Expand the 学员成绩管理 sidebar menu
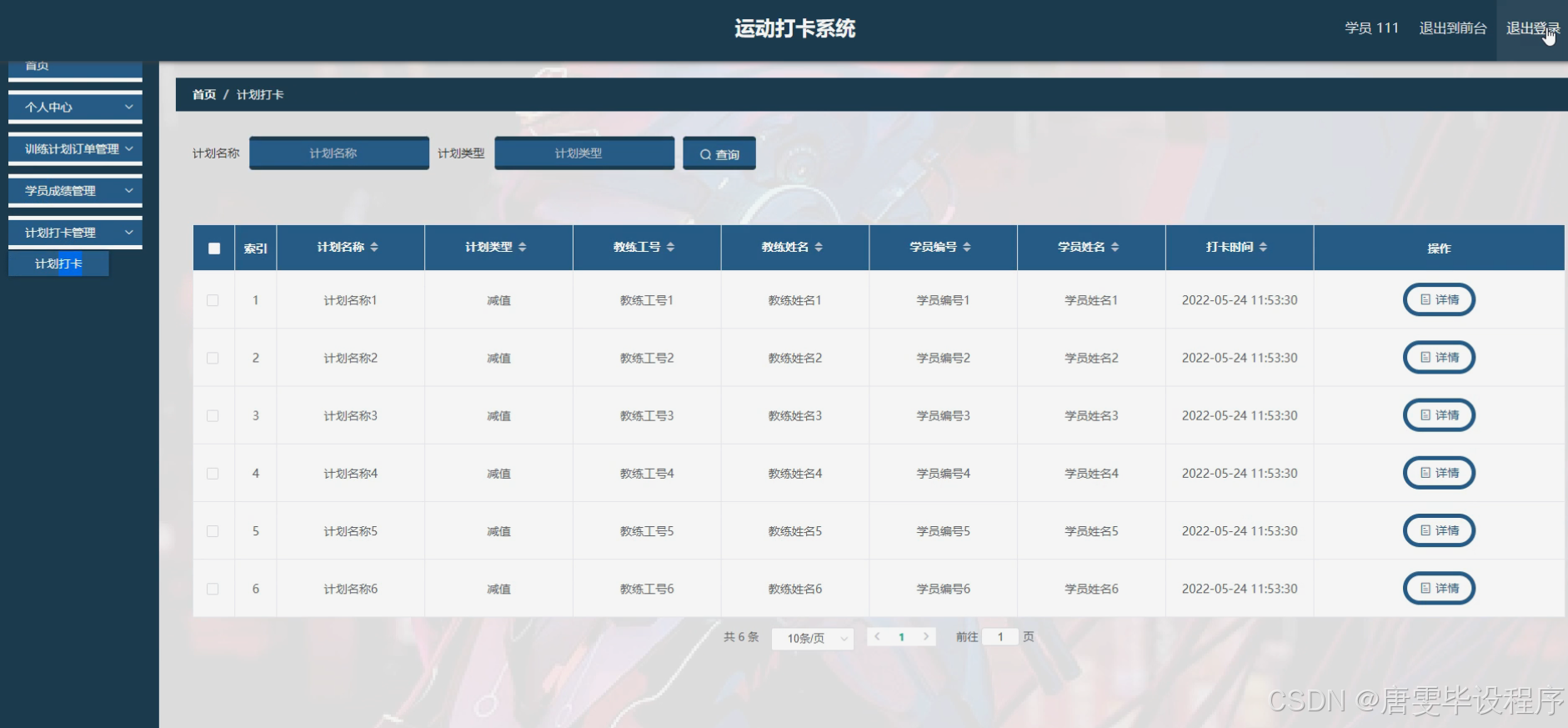Screen dimensions: 1568x728 click(75, 190)
